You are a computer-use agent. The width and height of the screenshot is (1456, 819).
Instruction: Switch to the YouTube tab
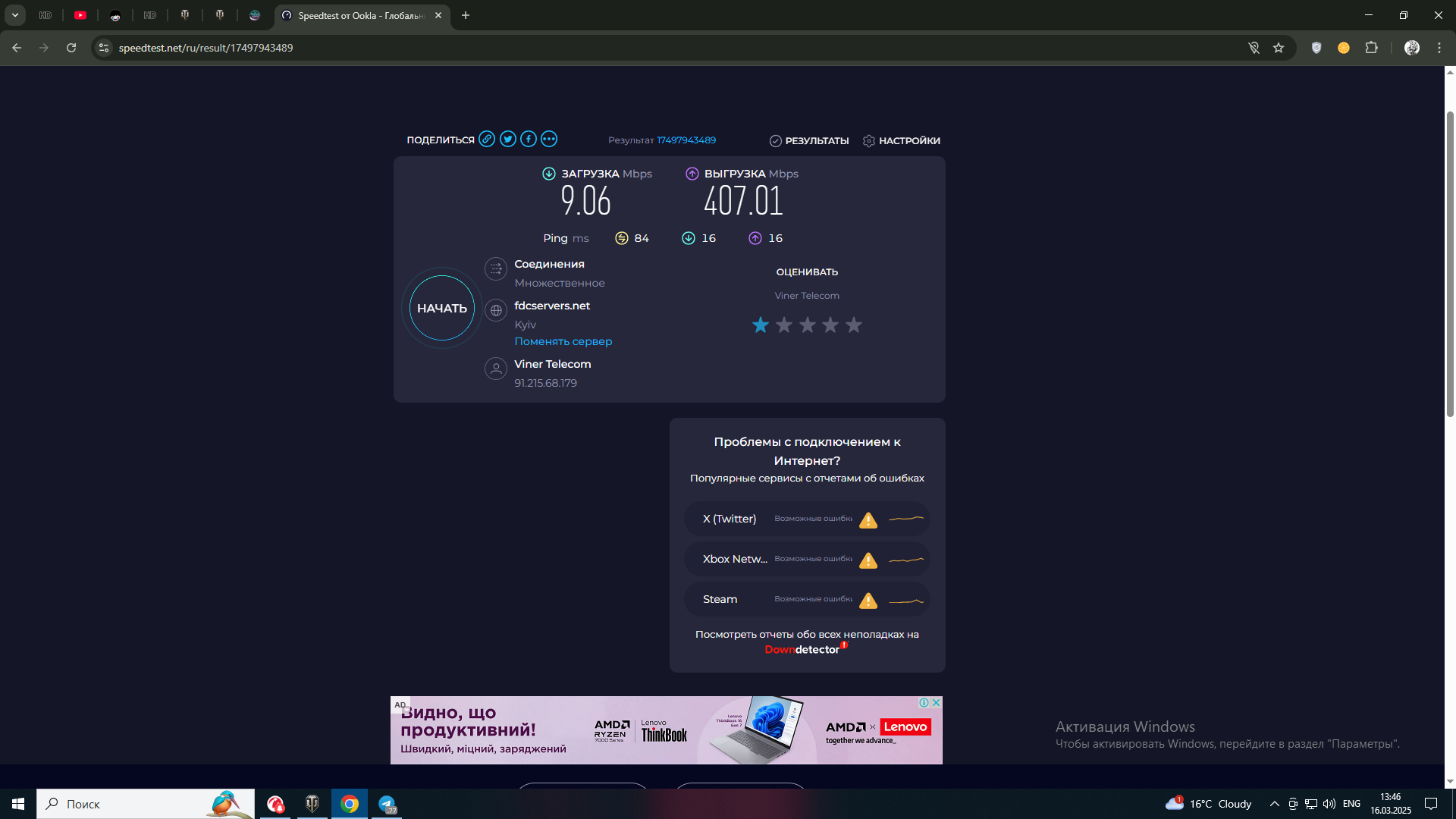tap(80, 15)
